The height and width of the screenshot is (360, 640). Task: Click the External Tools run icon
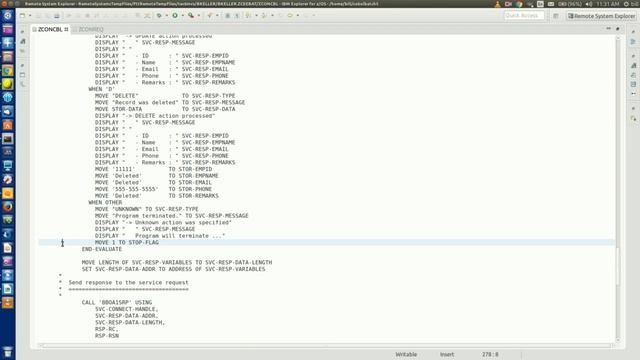point(191,16)
